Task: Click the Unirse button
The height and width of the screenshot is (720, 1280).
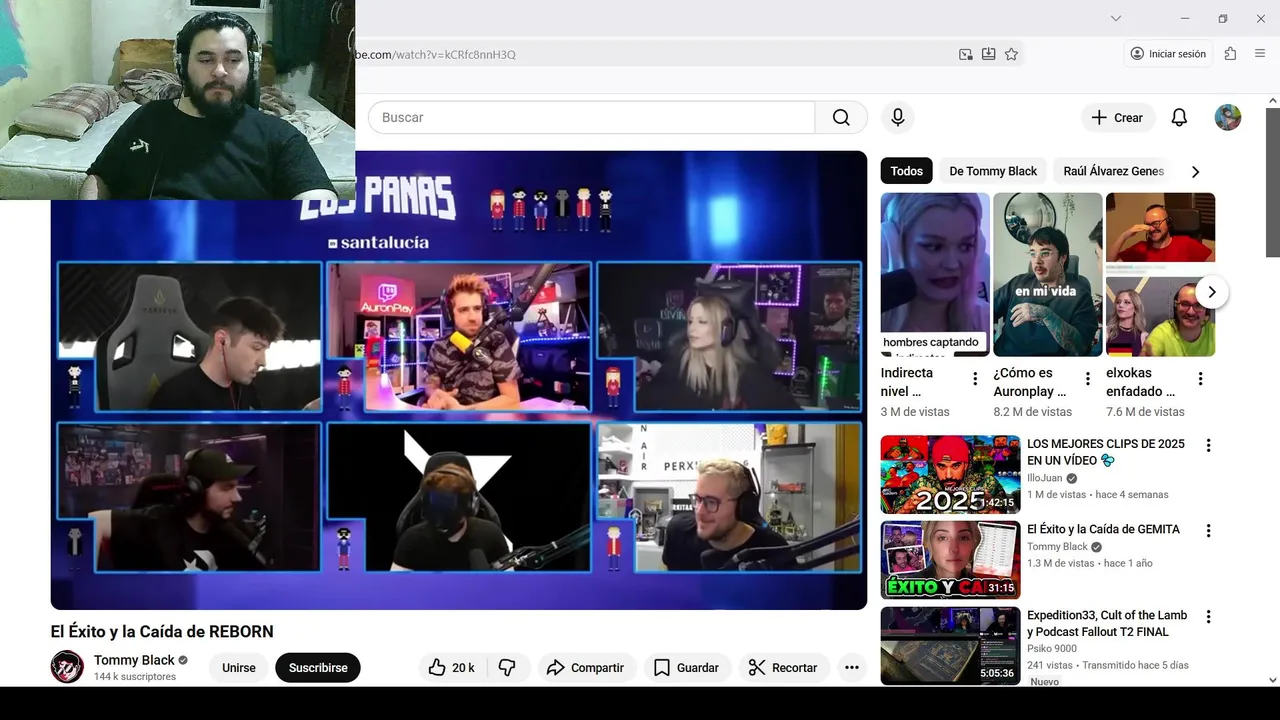Action: [x=239, y=667]
